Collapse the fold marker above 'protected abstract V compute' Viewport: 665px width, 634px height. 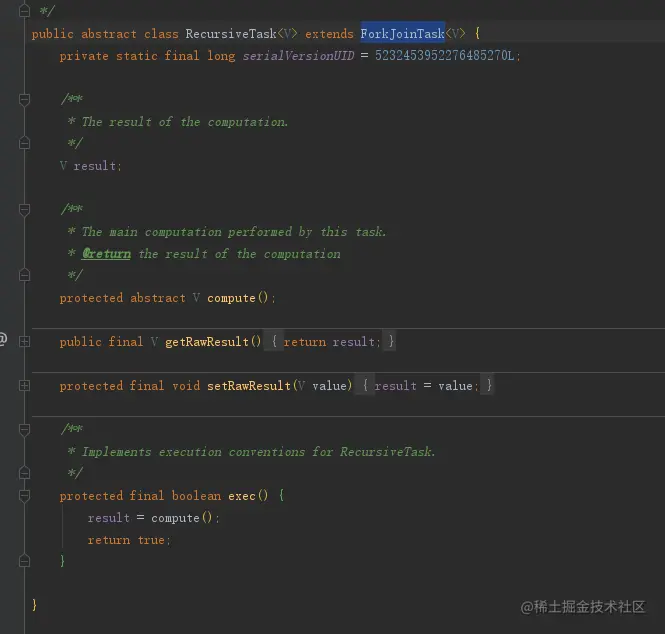(x=25, y=275)
